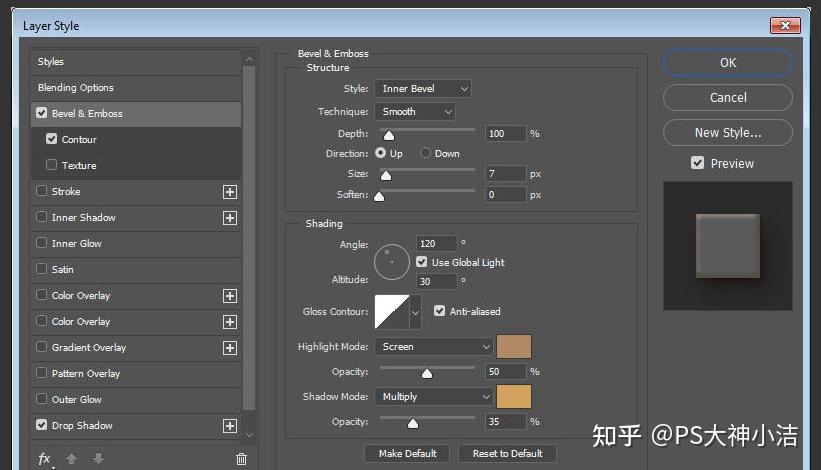
Task: Enable the Satin checkbox
Action: pos(42,269)
